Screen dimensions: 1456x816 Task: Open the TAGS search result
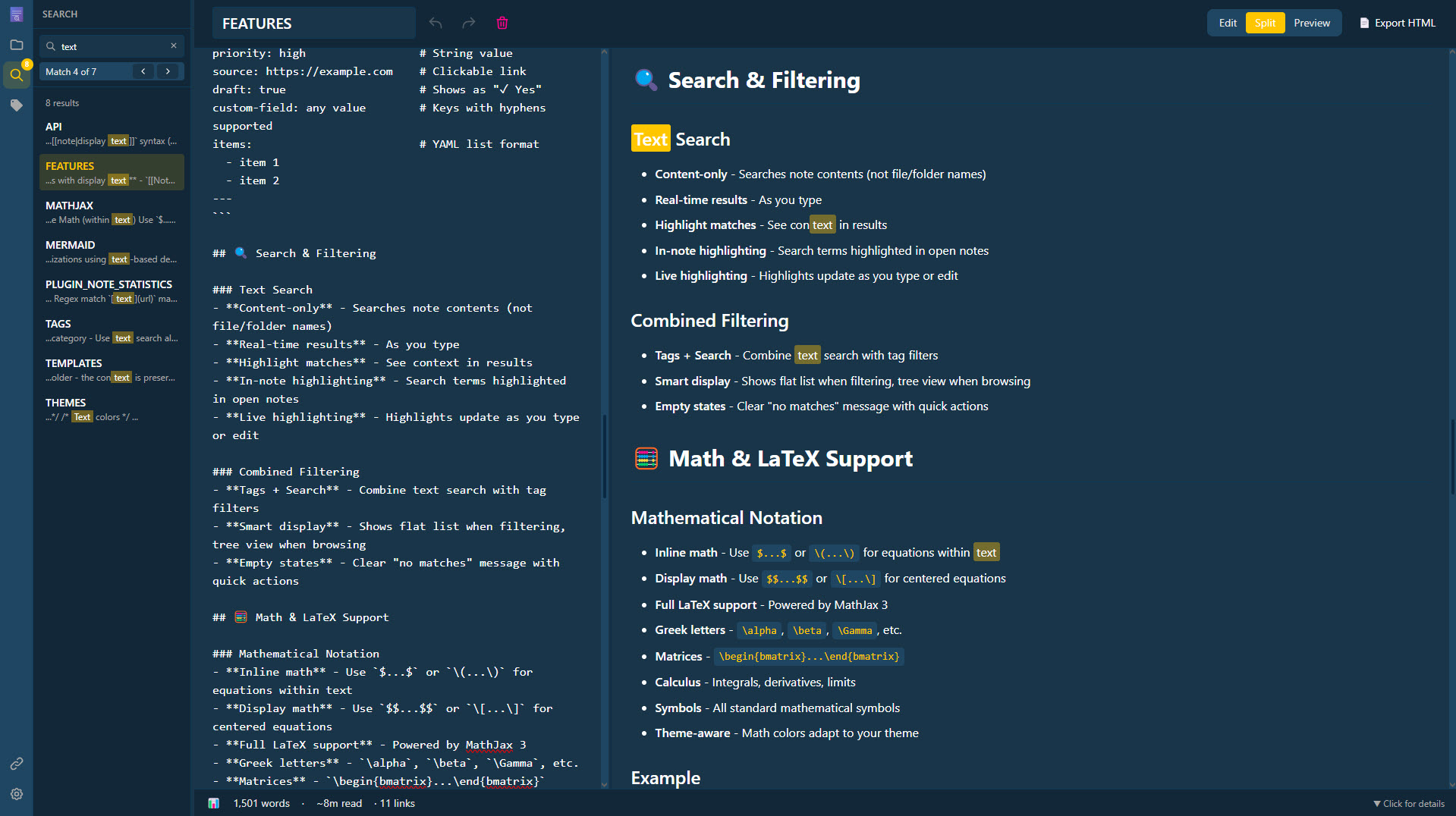coord(112,331)
